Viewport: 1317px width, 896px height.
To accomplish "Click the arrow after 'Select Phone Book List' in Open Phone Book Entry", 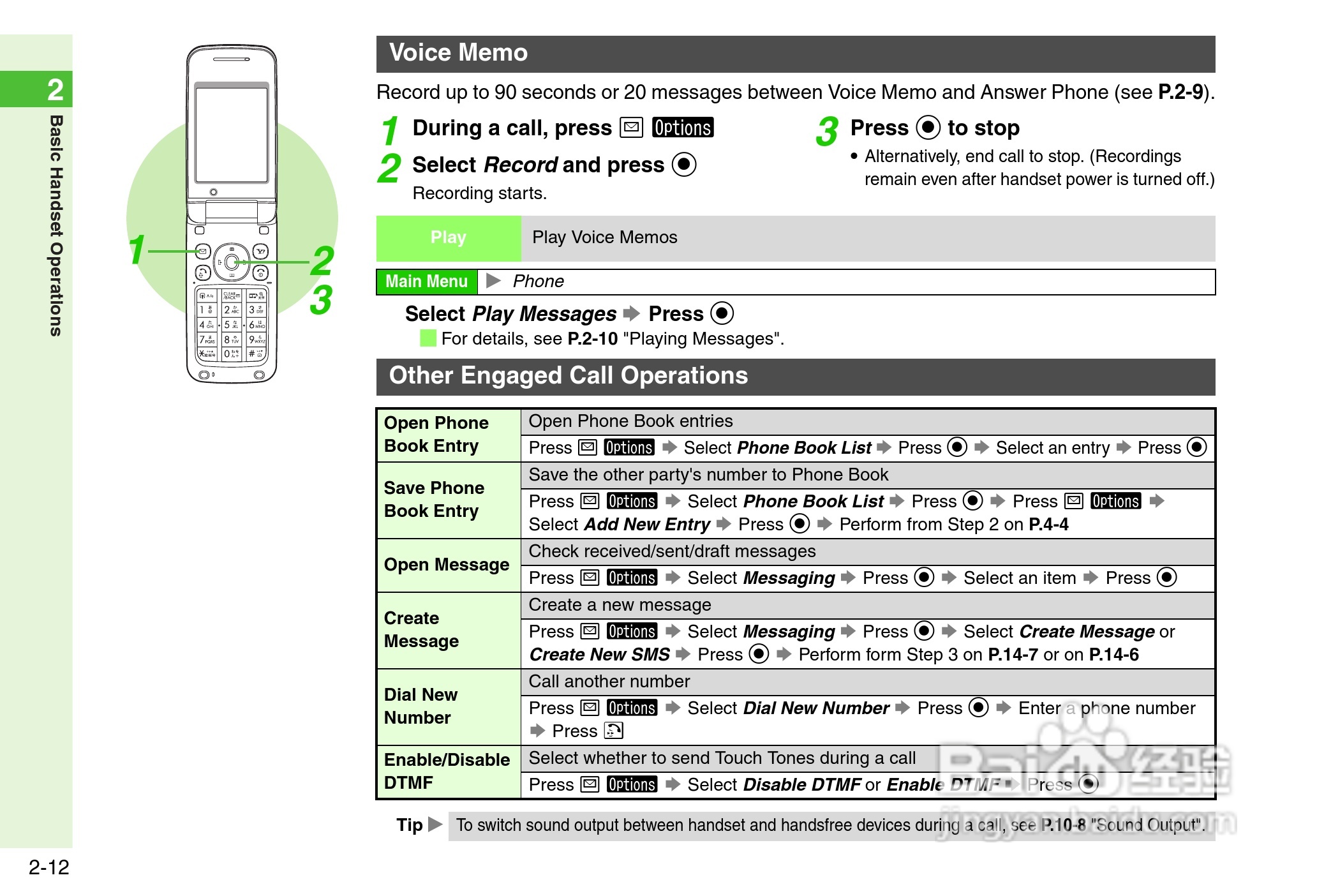I will [x=884, y=447].
